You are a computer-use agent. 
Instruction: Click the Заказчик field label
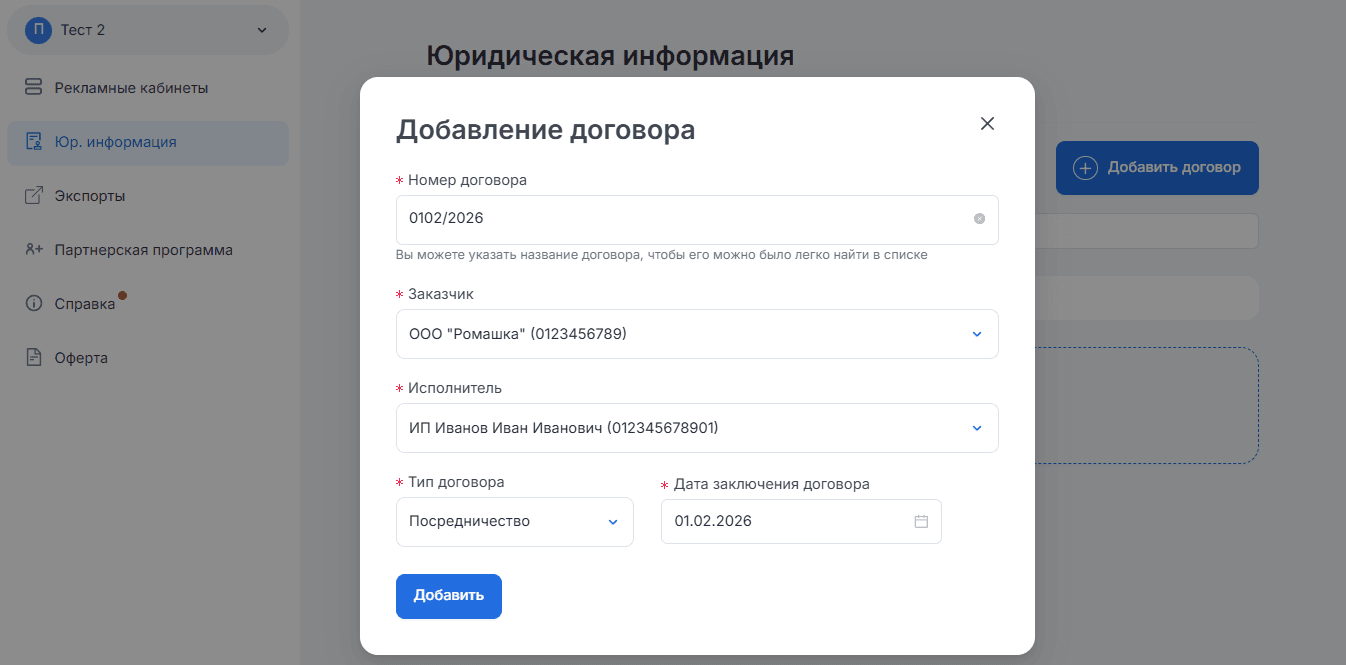441,294
